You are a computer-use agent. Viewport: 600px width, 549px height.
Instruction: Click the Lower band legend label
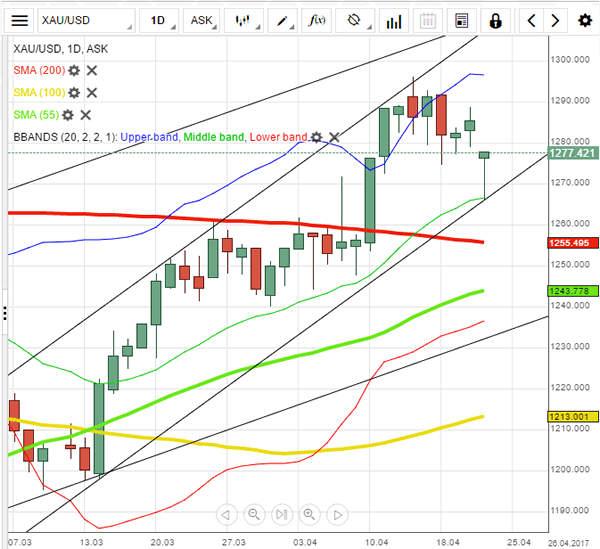(x=279, y=137)
